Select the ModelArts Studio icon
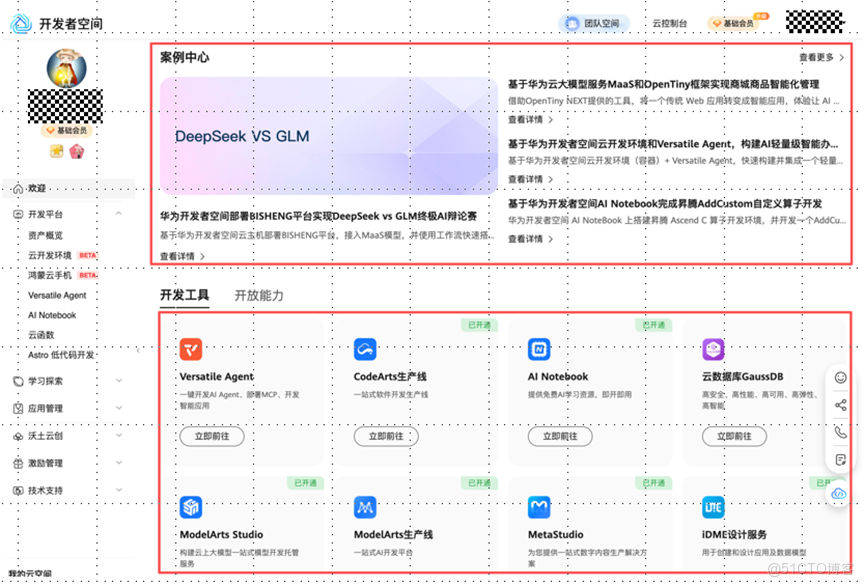Viewport: 865px width, 586px height. coord(190,507)
